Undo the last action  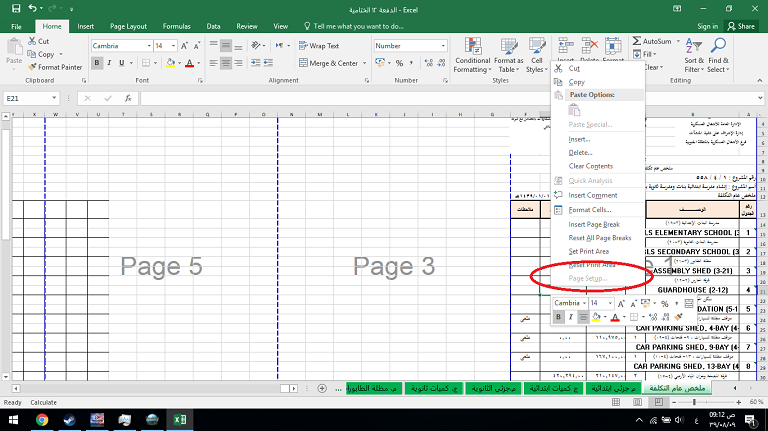tap(32, 8)
